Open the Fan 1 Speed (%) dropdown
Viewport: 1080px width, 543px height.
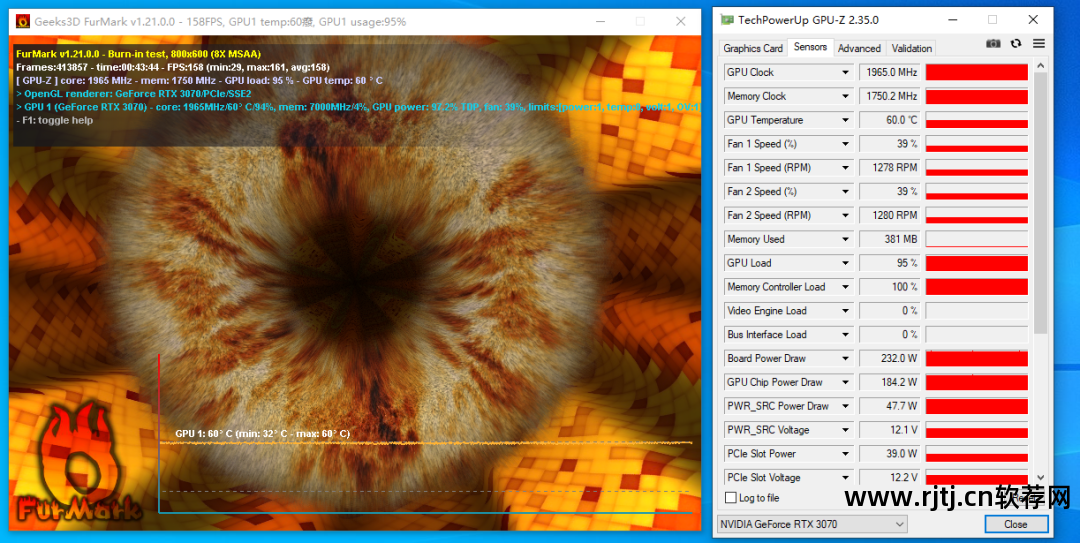coord(845,144)
